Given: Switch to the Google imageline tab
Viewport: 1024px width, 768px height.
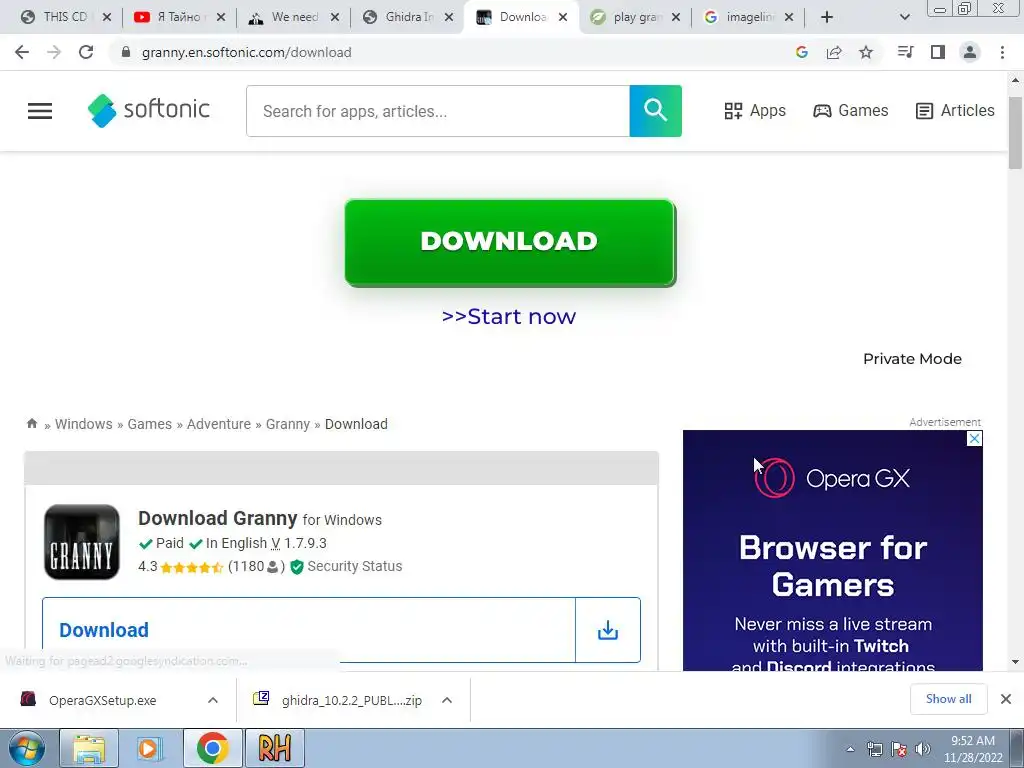Looking at the screenshot, I should click(746, 17).
